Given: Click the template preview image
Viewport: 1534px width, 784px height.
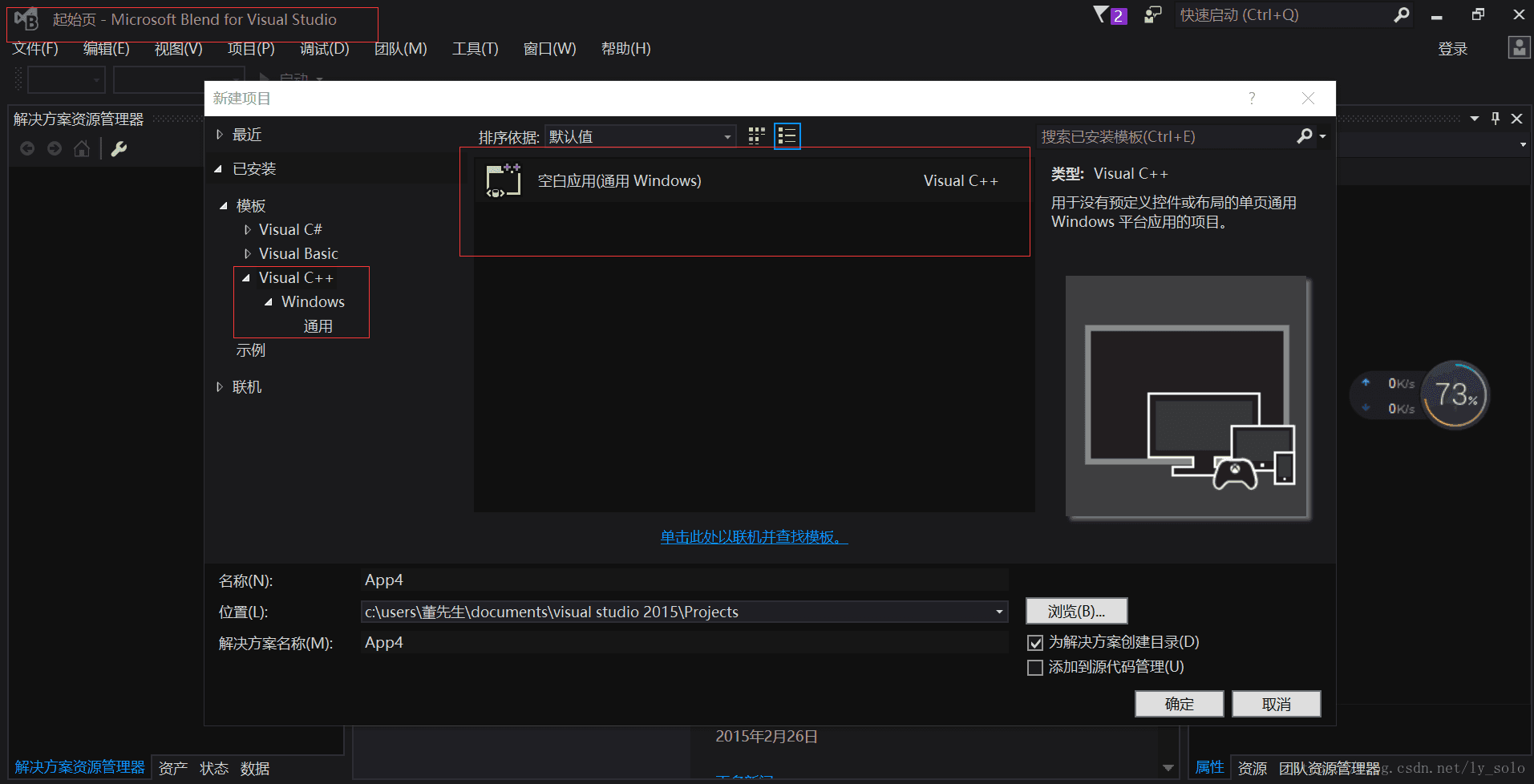Looking at the screenshot, I should click(x=1188, y=398).
